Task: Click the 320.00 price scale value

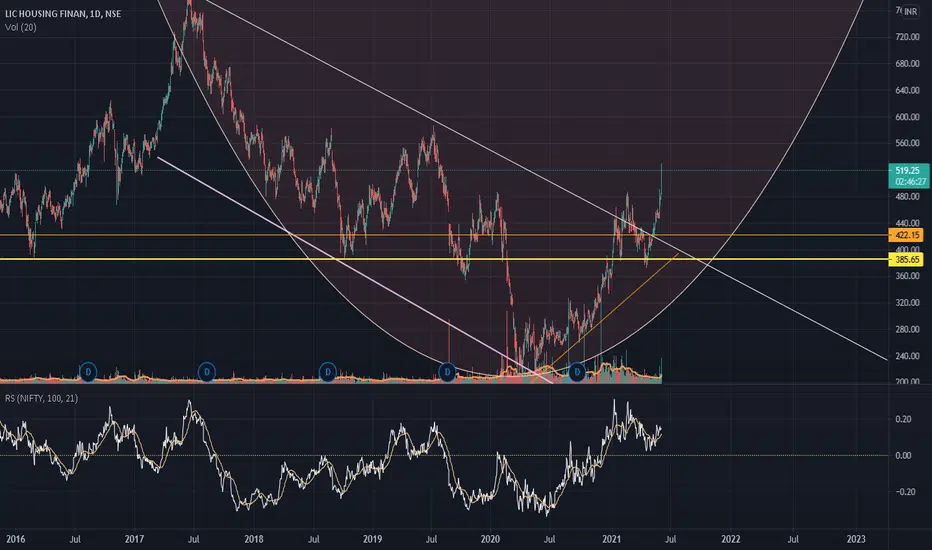Action: pyautogui.click(x=908, y=303)
